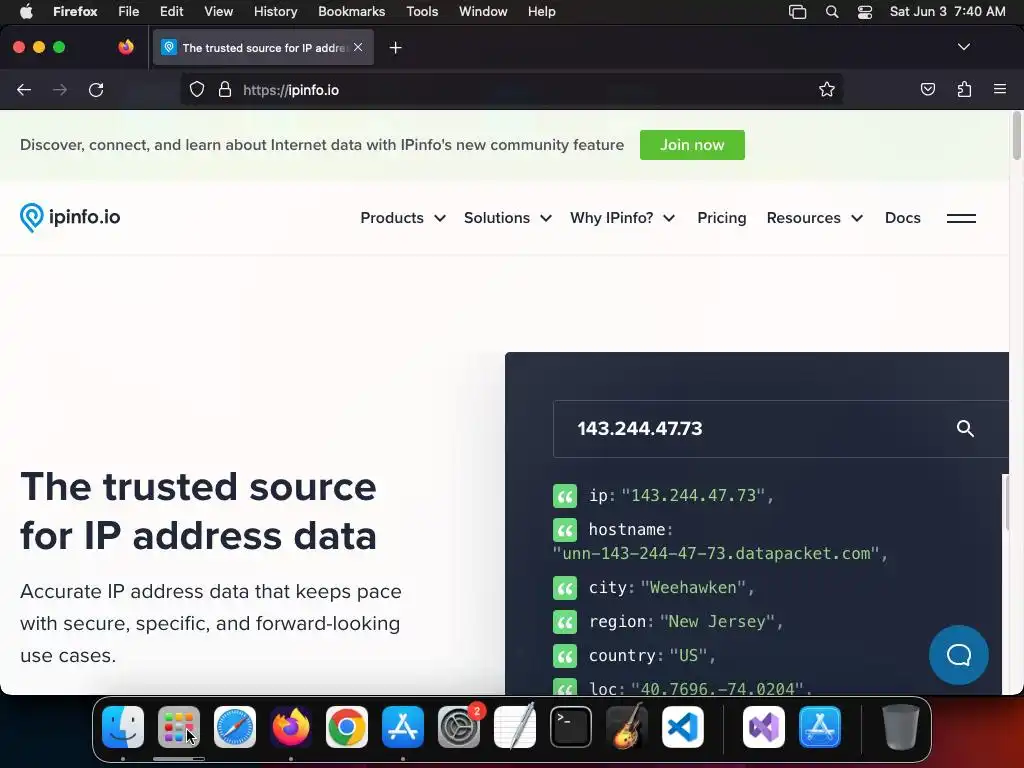
Task: Expand the Products dropdown
Action: coord(403,218)
